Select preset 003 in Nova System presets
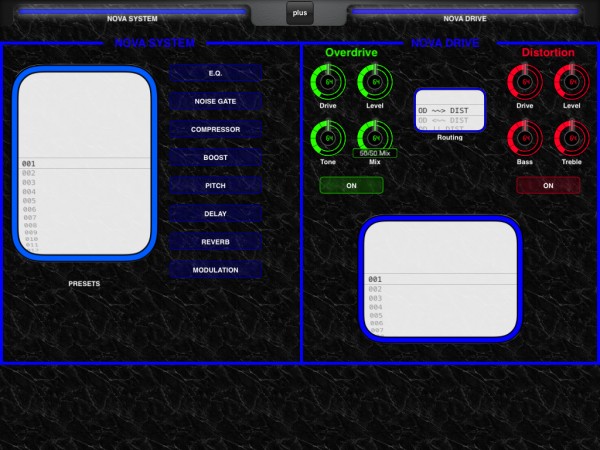This screenshot has height=450, width=600. [84, 183]
